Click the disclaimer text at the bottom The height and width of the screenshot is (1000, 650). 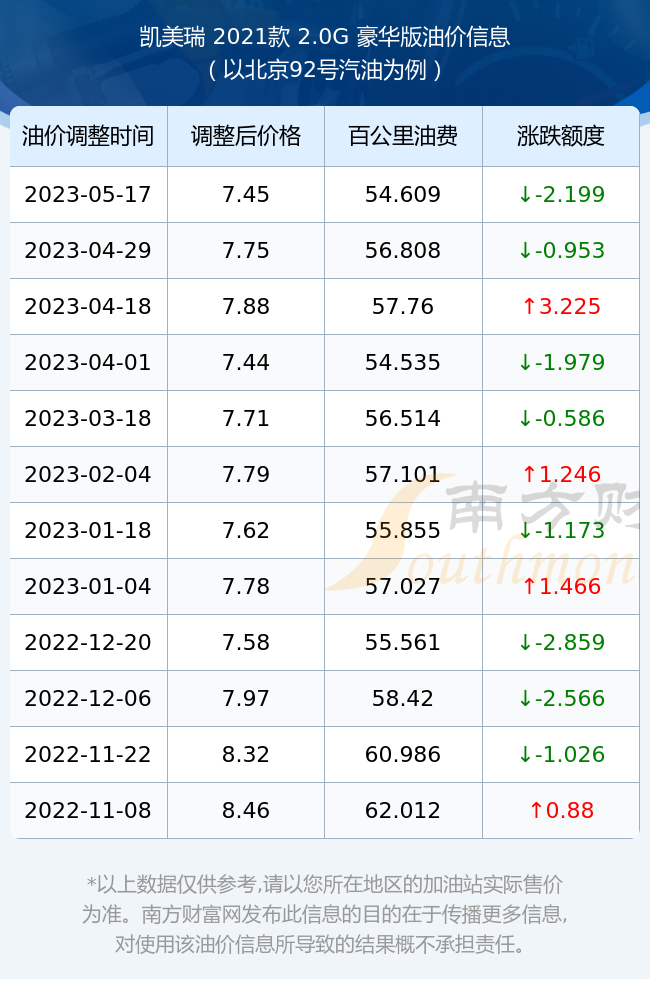325,914
